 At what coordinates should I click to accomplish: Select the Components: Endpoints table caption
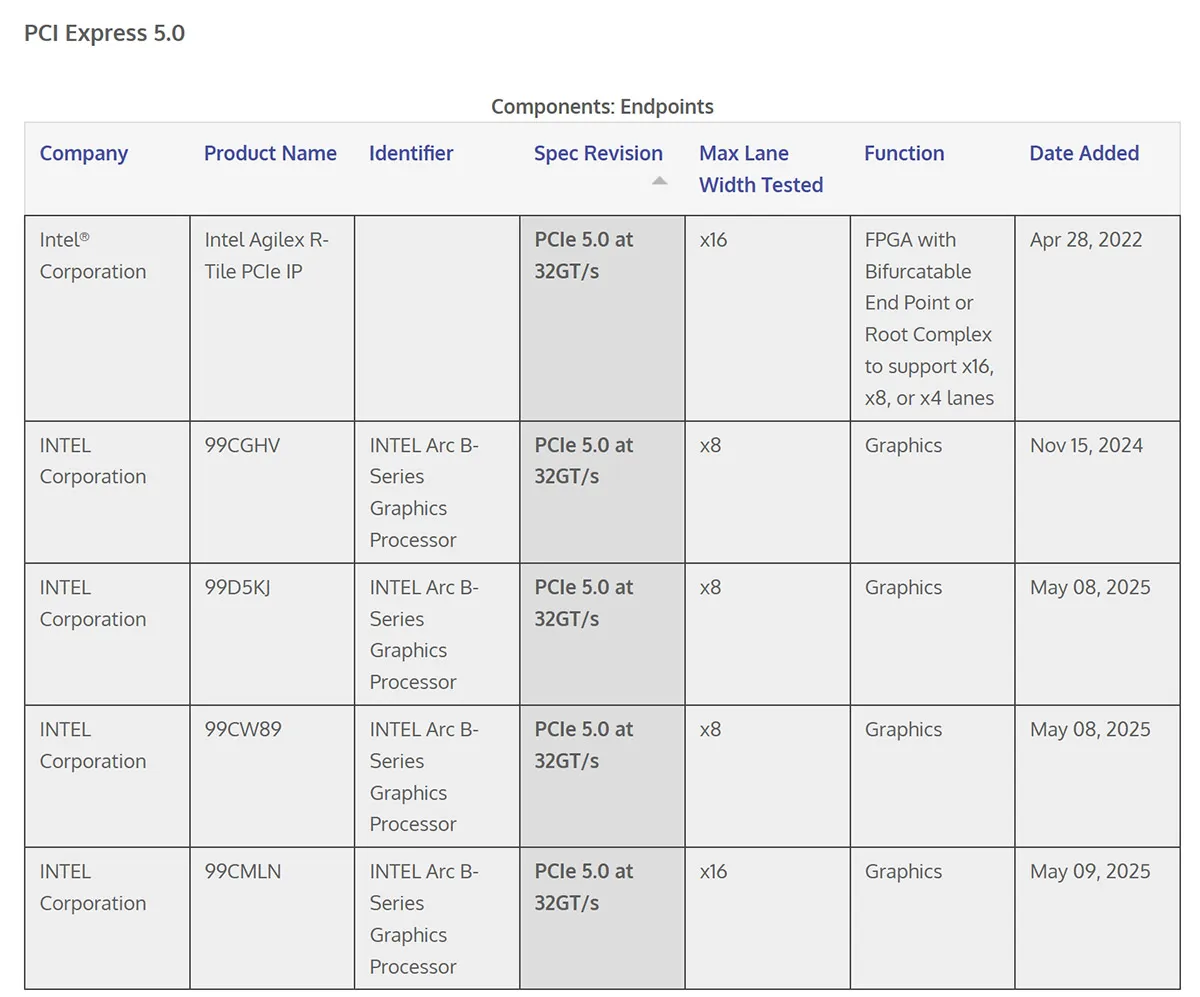click(602, 106)
